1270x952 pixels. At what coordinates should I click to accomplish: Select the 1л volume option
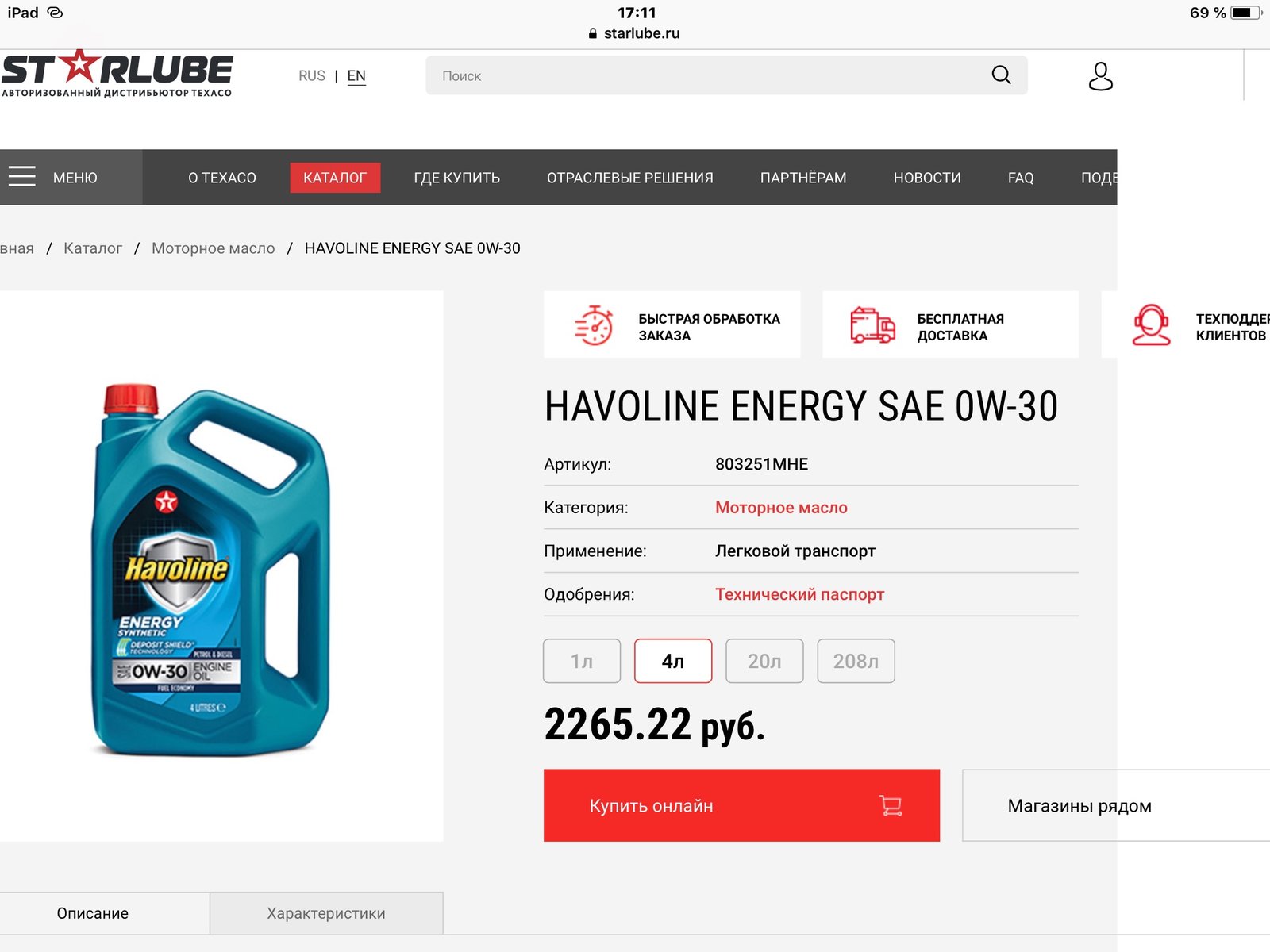tap(582, 661)
